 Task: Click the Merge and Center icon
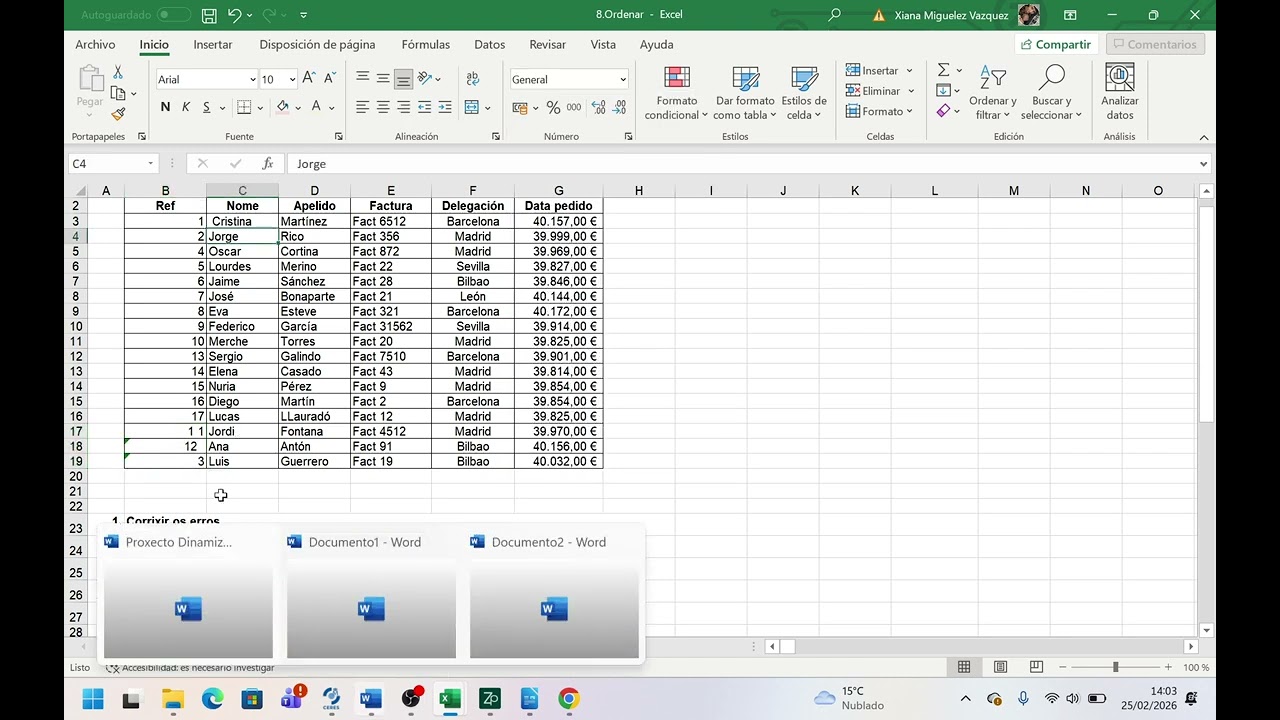pos(472,107)
